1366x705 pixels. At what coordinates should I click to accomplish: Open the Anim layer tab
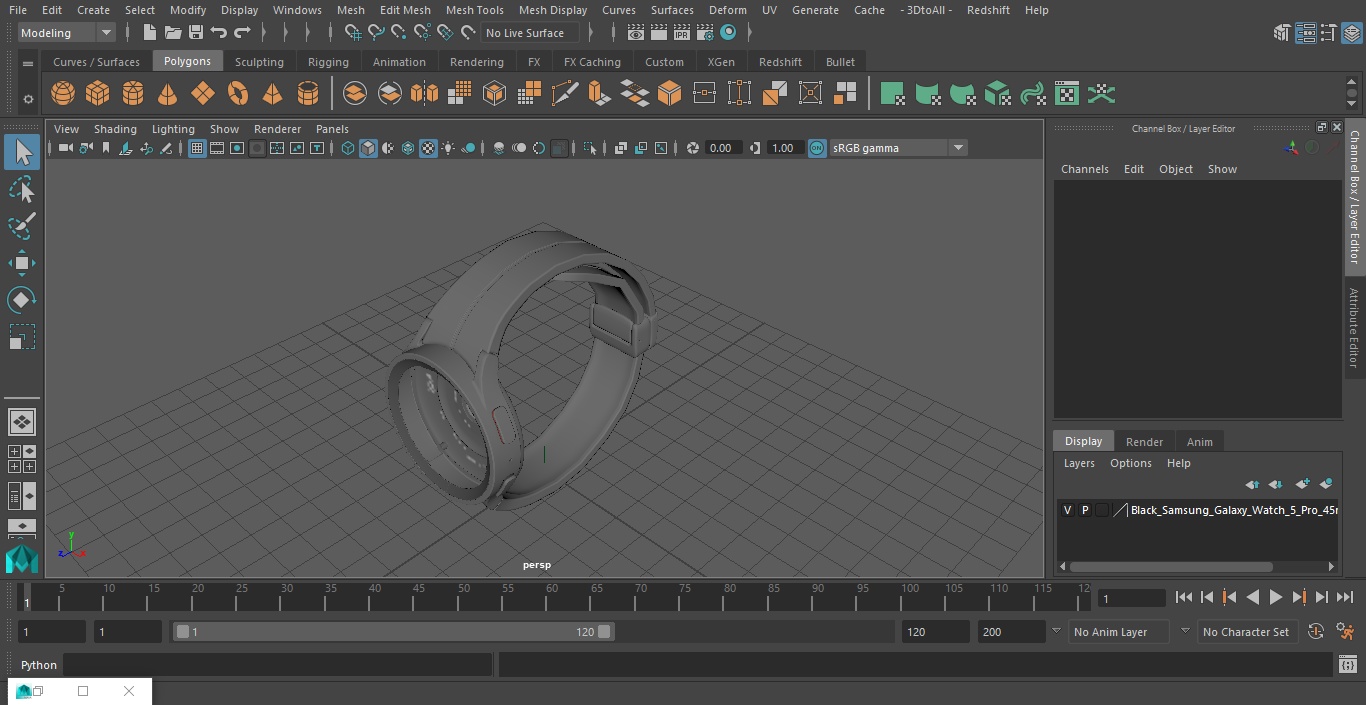(1199, 442)
